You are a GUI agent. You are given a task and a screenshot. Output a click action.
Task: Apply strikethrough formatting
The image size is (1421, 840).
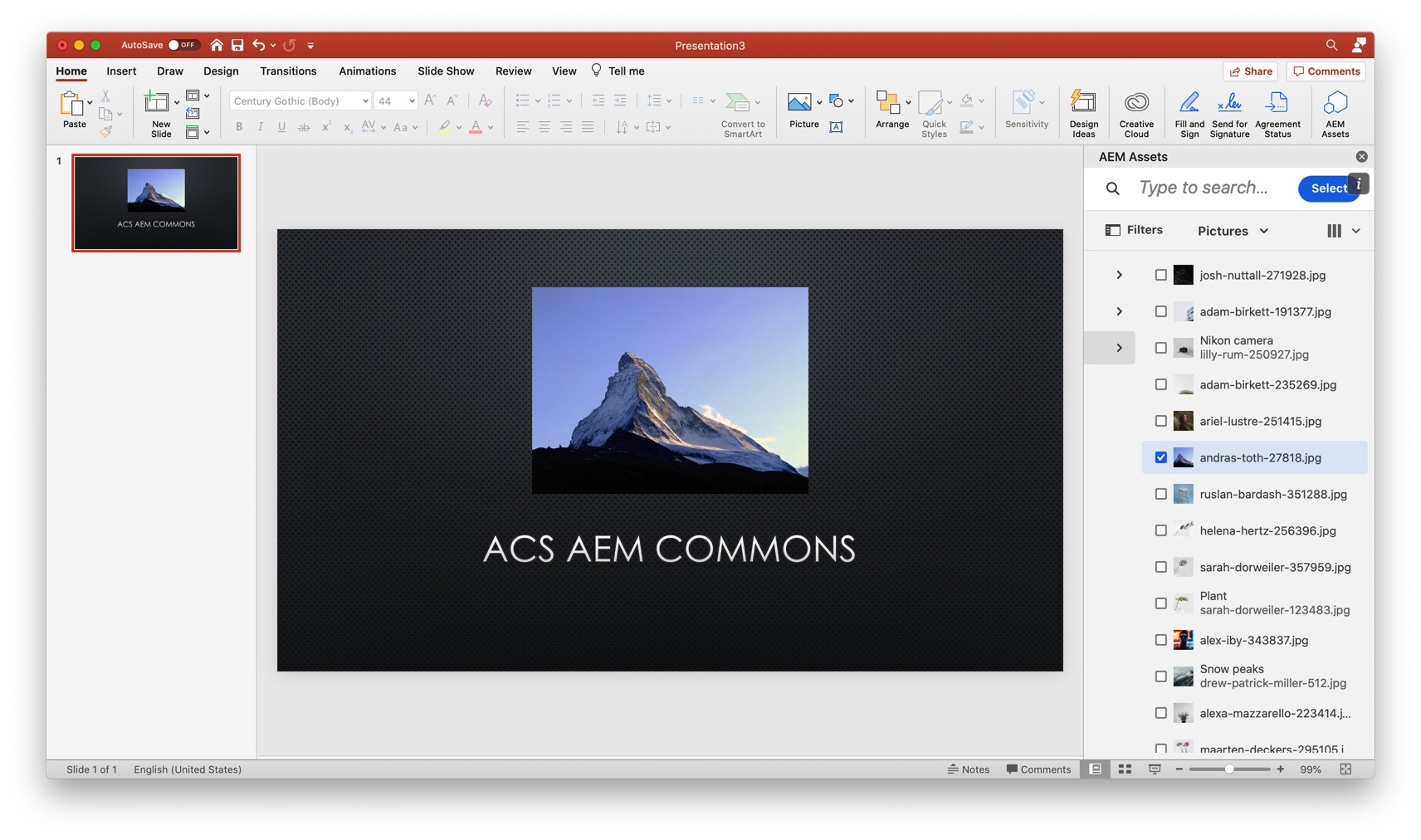303,127
